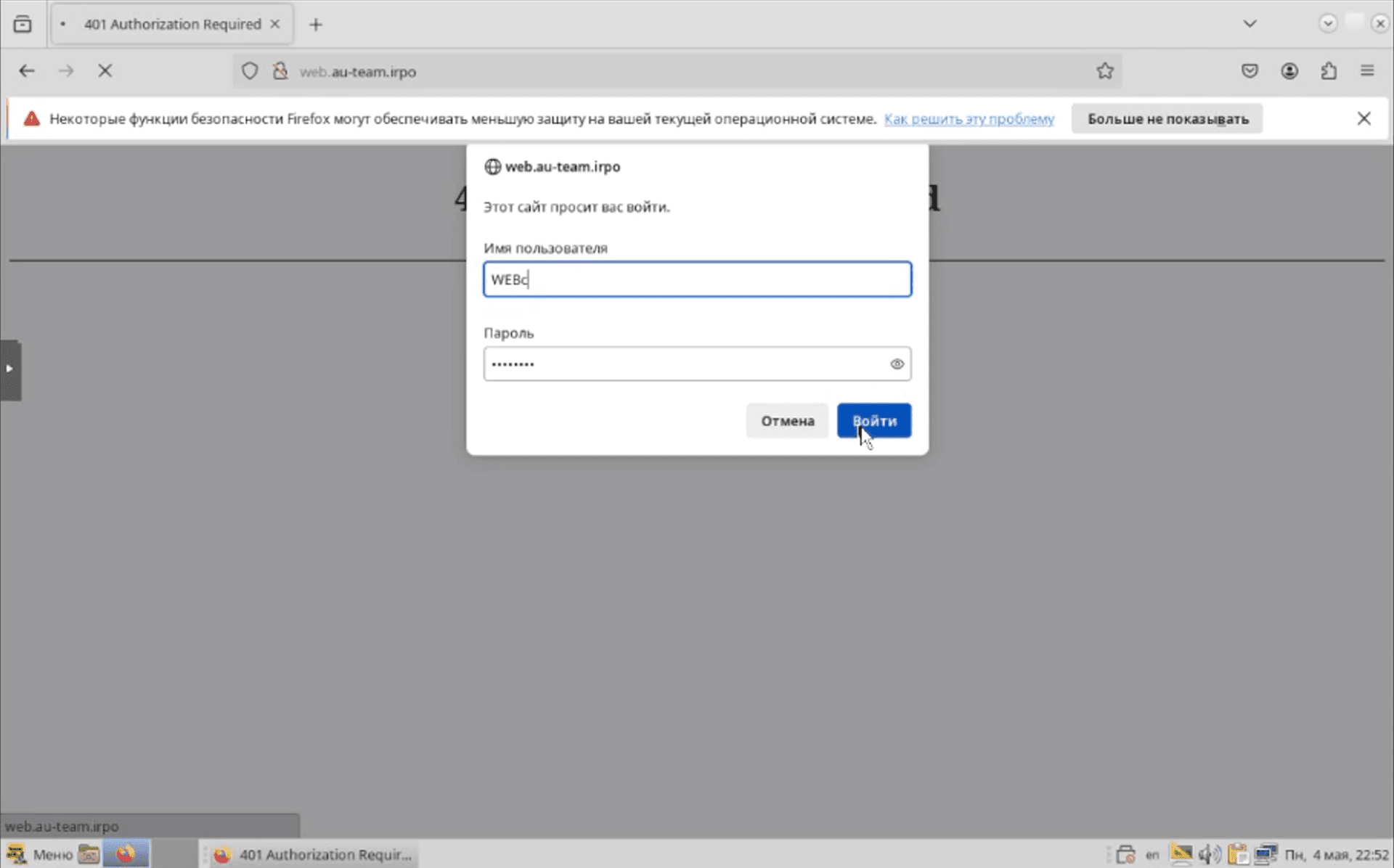Click 'Больше не показывать' button

[x=1167, y=119]
